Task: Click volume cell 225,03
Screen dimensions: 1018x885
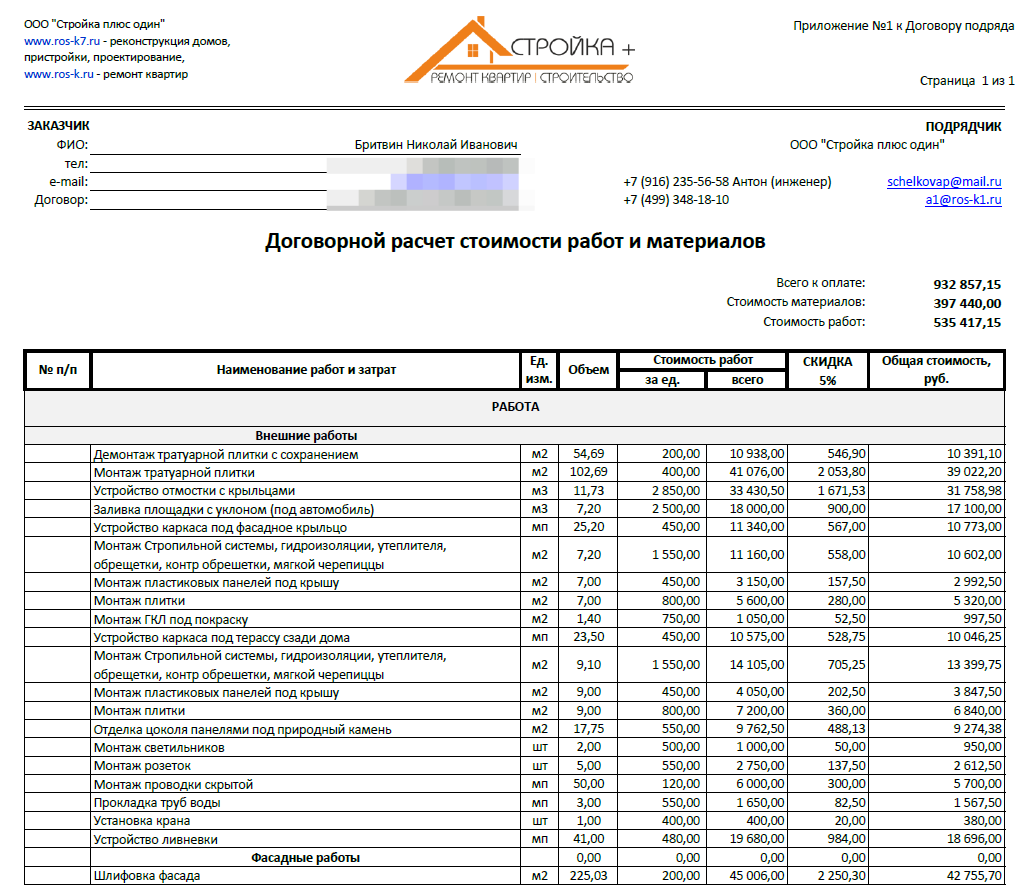Action: pyautogui.click(x=588, y=876)
